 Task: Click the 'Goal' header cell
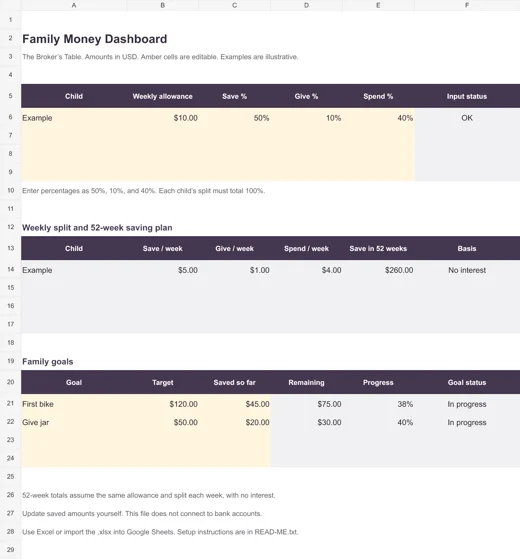tap(74, 383)
